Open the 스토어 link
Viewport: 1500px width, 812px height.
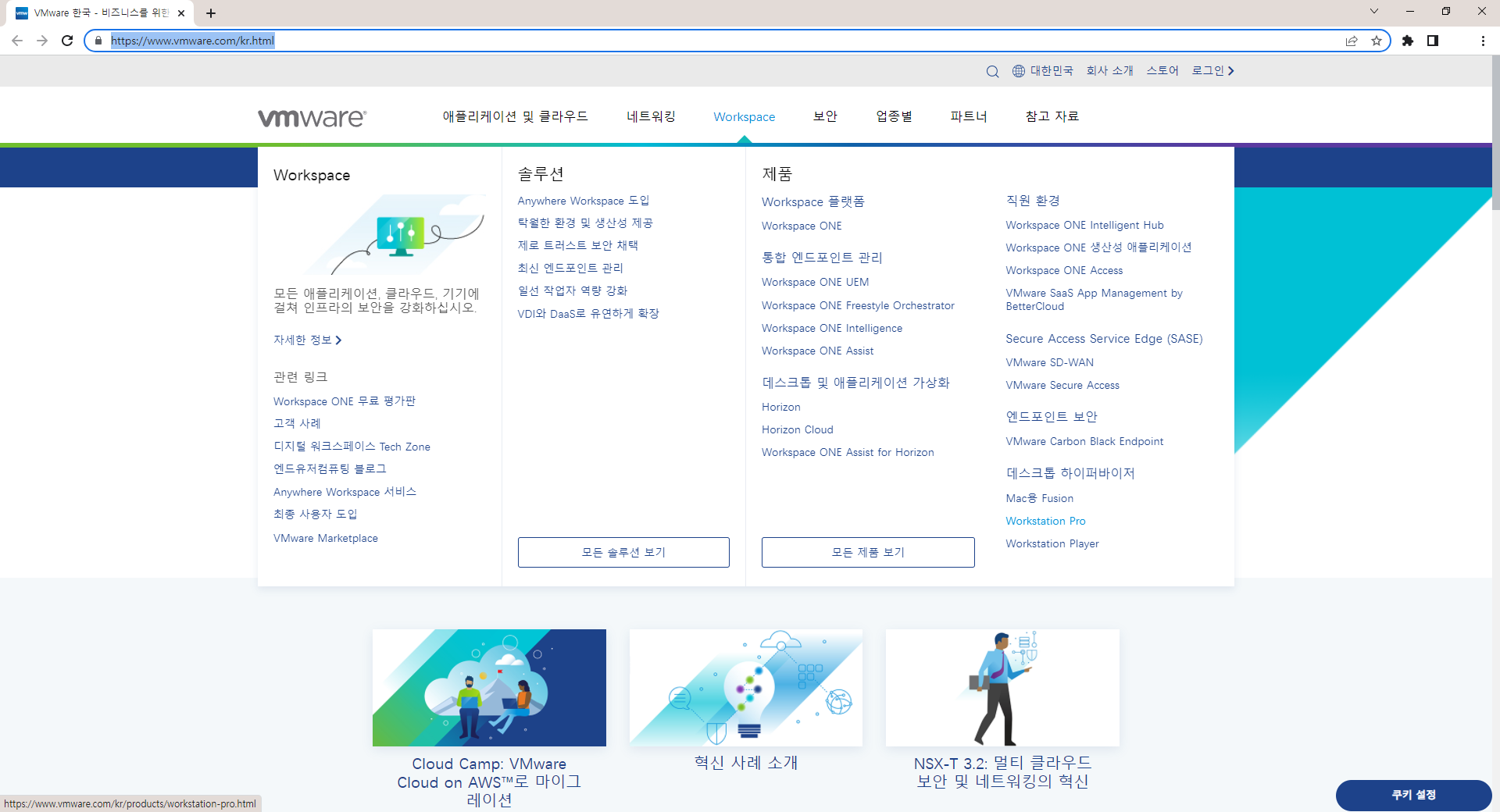click(x=1162, y=71)
